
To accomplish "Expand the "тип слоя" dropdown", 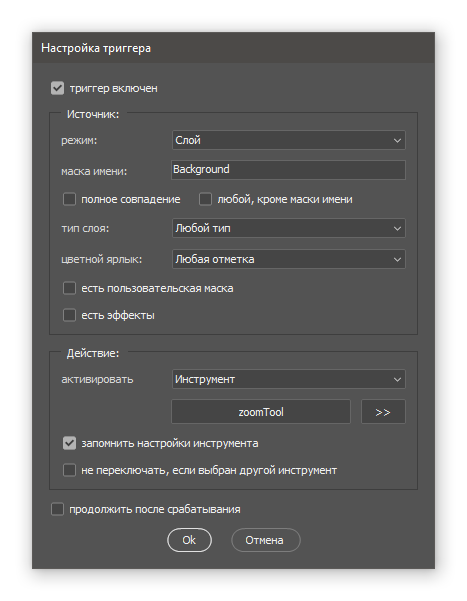I will coord(289,228).
